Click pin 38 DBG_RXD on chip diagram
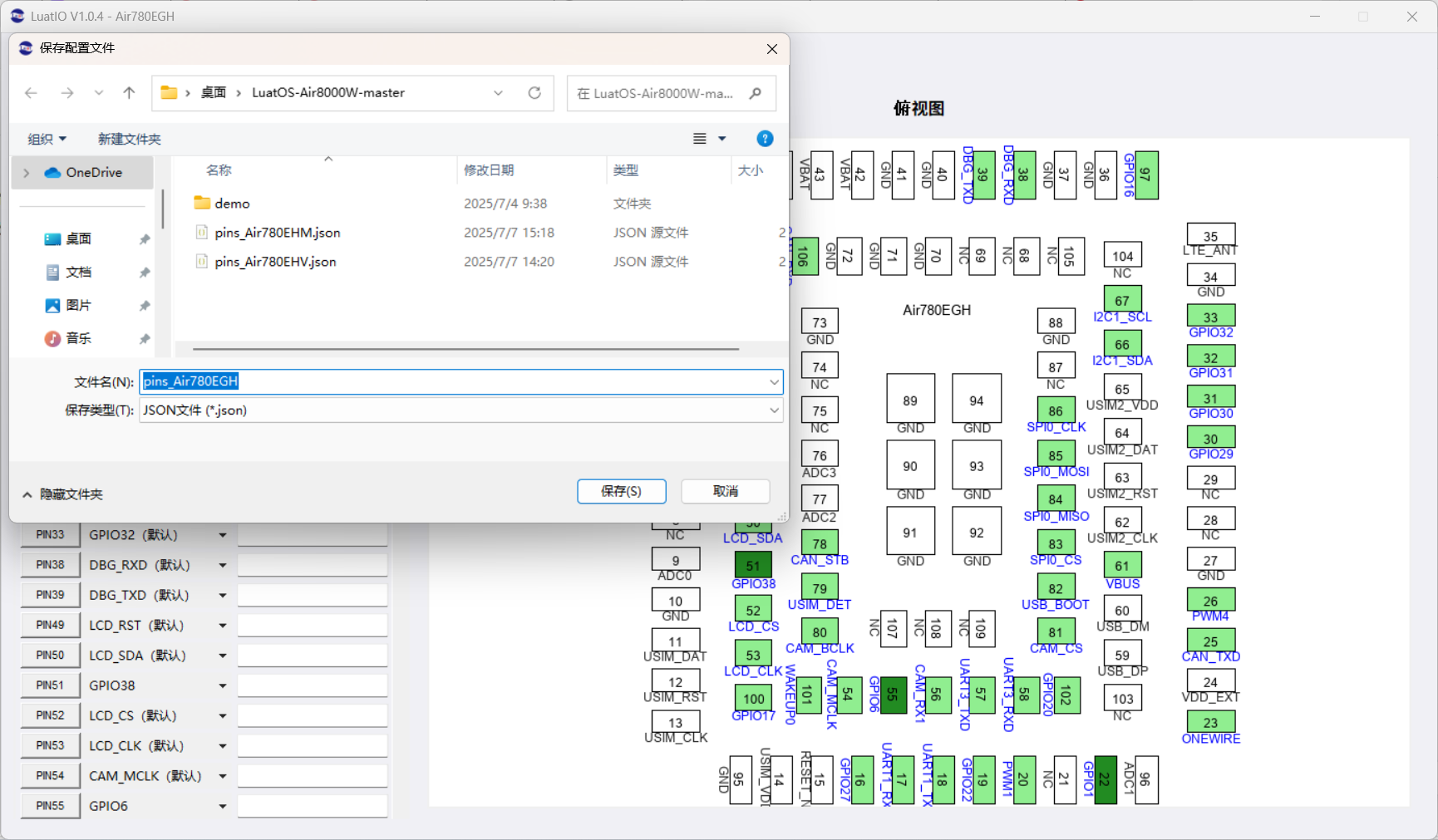The image size is (1438, 840). 1024,175
